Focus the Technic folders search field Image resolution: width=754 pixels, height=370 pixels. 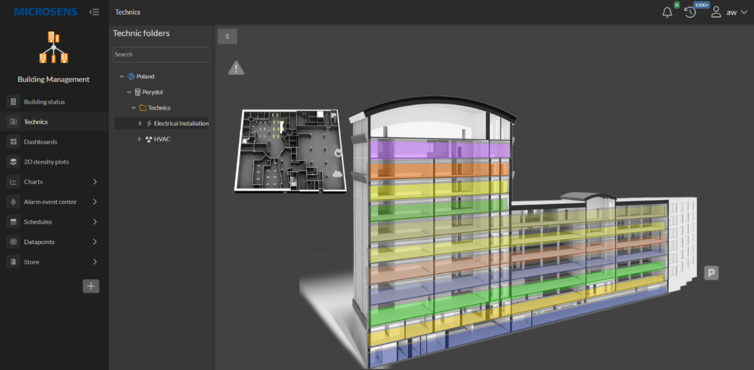coord(161,54)
